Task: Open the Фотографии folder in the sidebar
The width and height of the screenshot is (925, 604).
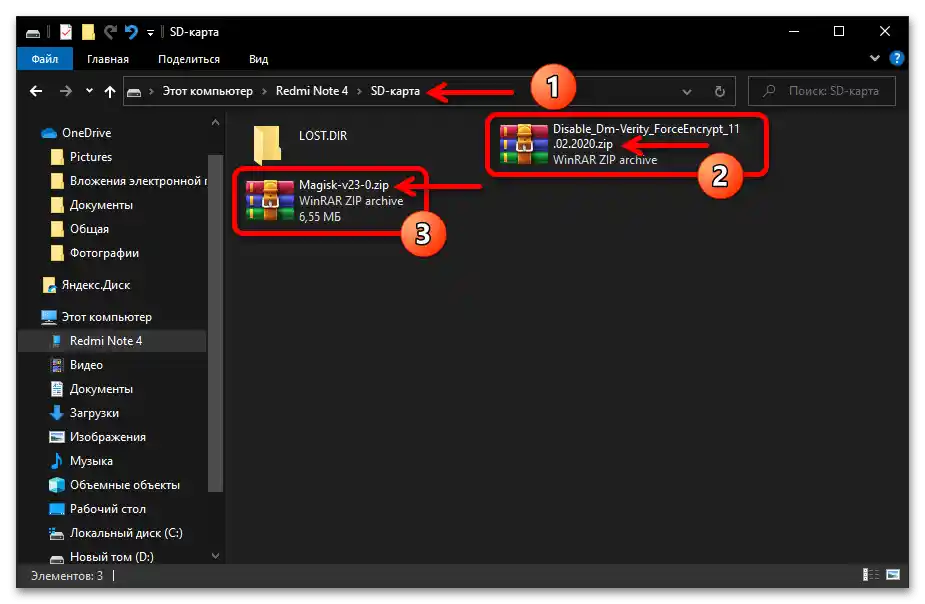Action: 104,253
